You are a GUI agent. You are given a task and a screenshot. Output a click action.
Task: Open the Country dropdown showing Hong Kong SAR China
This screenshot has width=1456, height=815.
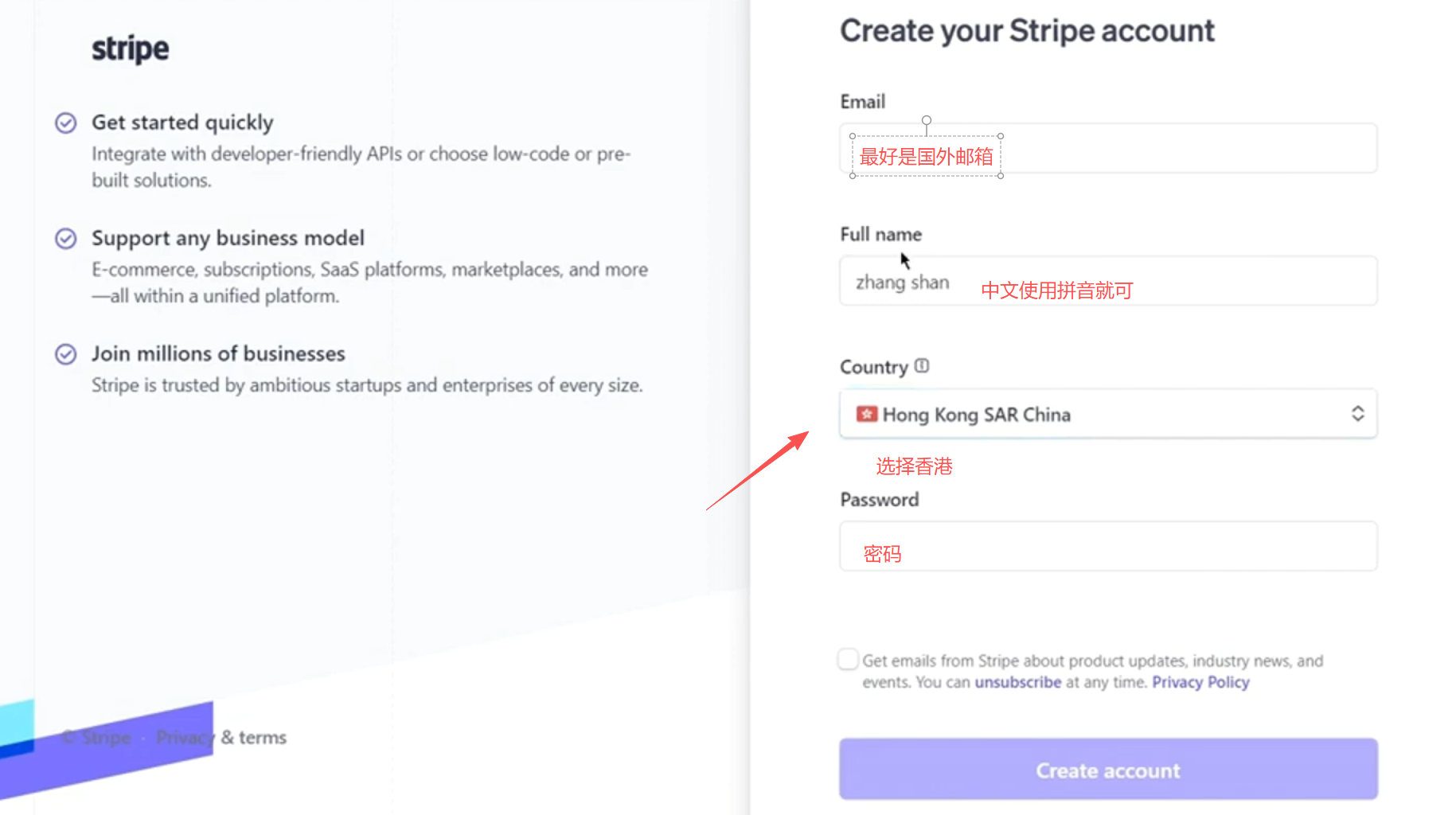pyautogui.click(x=1108, y=414)
